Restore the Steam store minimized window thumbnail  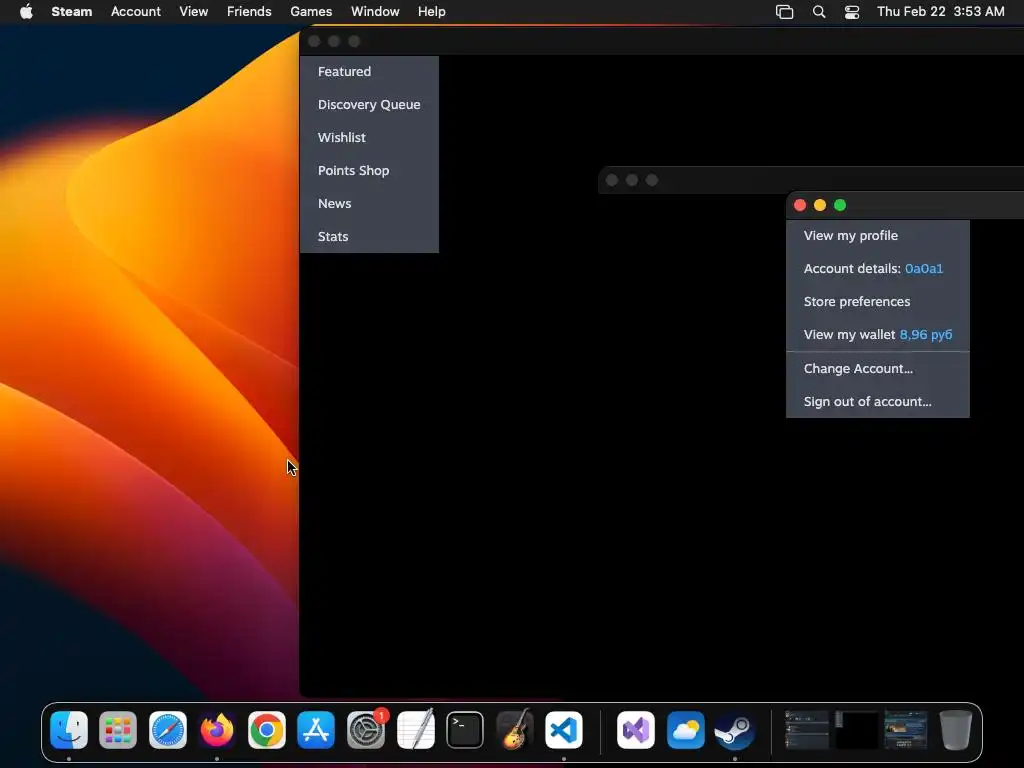point(905,729)
